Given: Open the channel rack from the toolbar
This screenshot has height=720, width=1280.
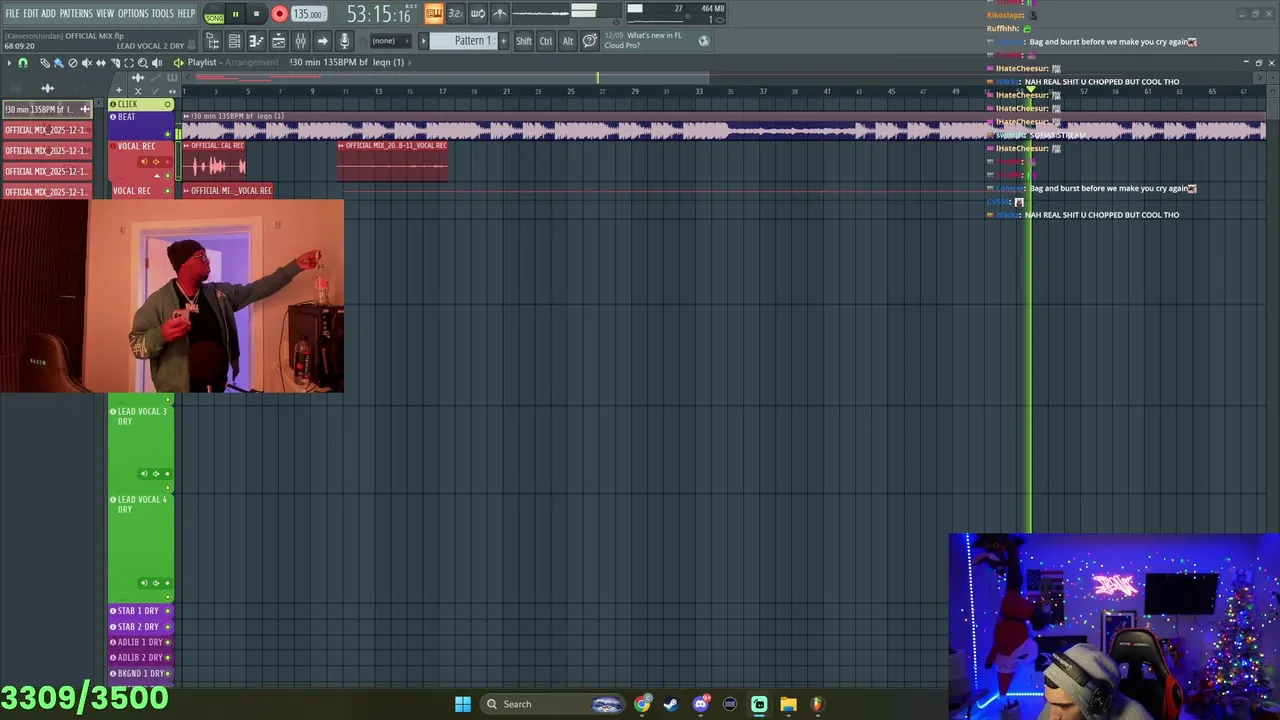Looking at the screenshot, I should [x=234, y=41].
